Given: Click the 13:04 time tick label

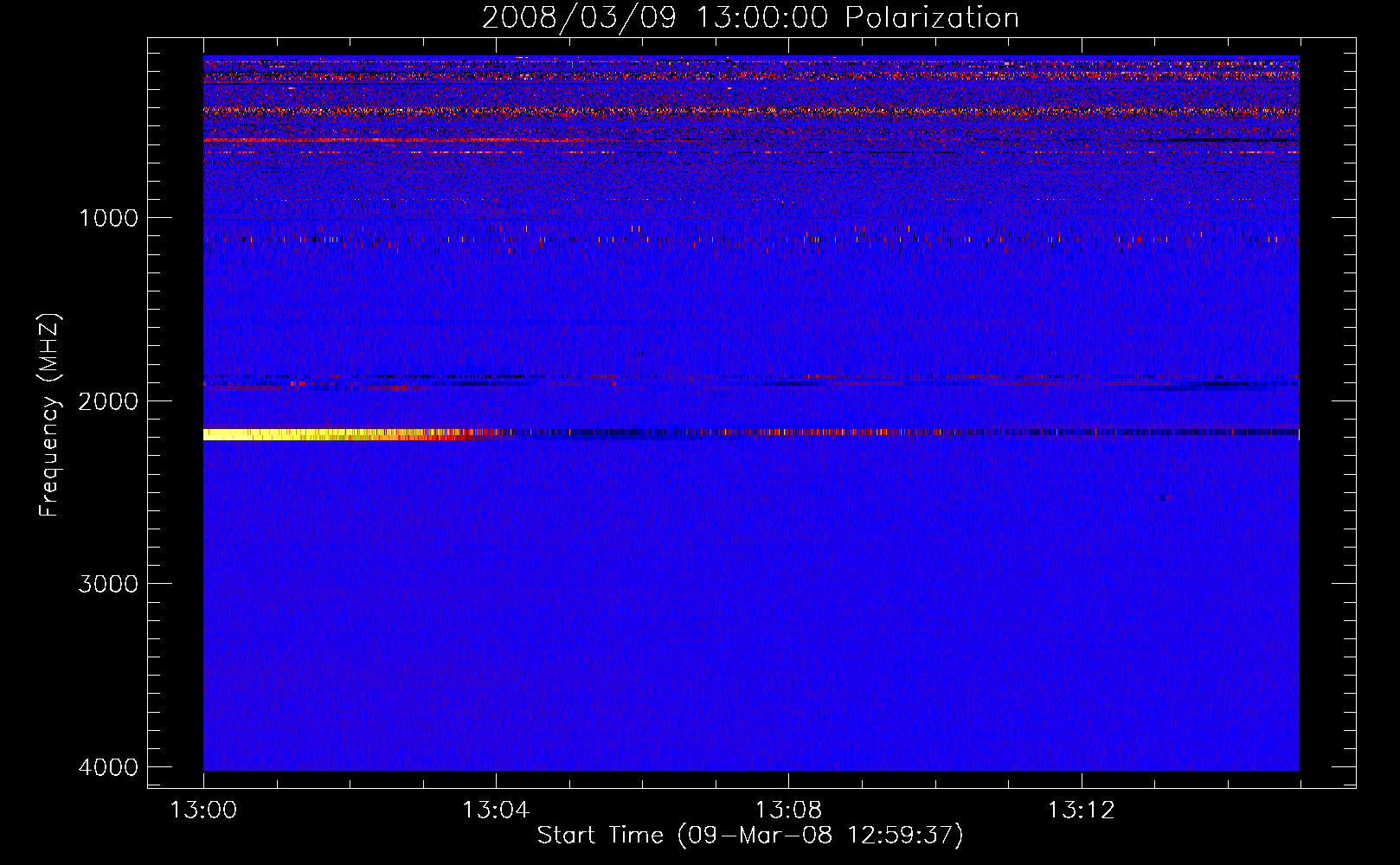Looking at the screenshot, I should [496, 811].
